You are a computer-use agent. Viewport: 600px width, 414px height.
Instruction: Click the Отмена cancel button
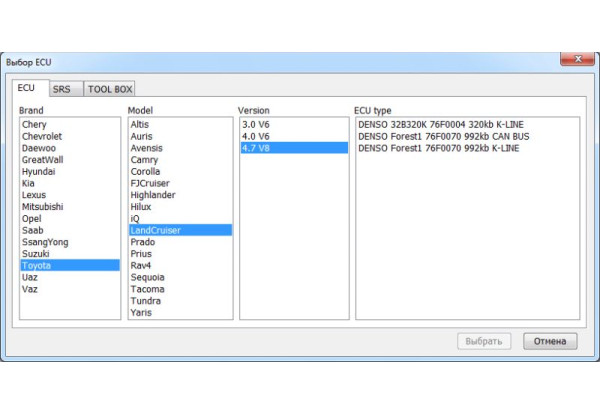pyautogui.click(x=550, y=341)
